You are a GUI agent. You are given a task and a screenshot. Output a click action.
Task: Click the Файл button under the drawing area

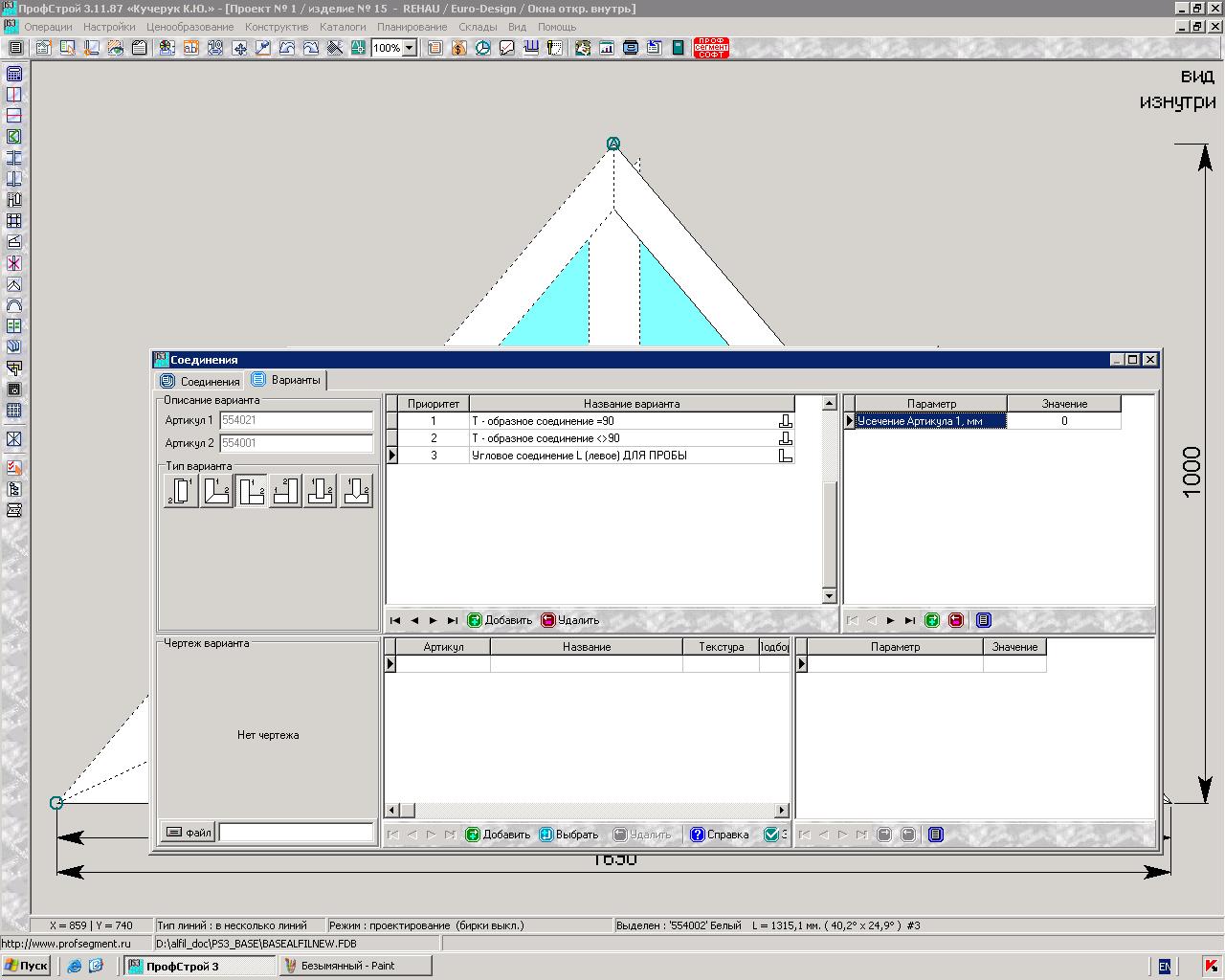point(189,833)
